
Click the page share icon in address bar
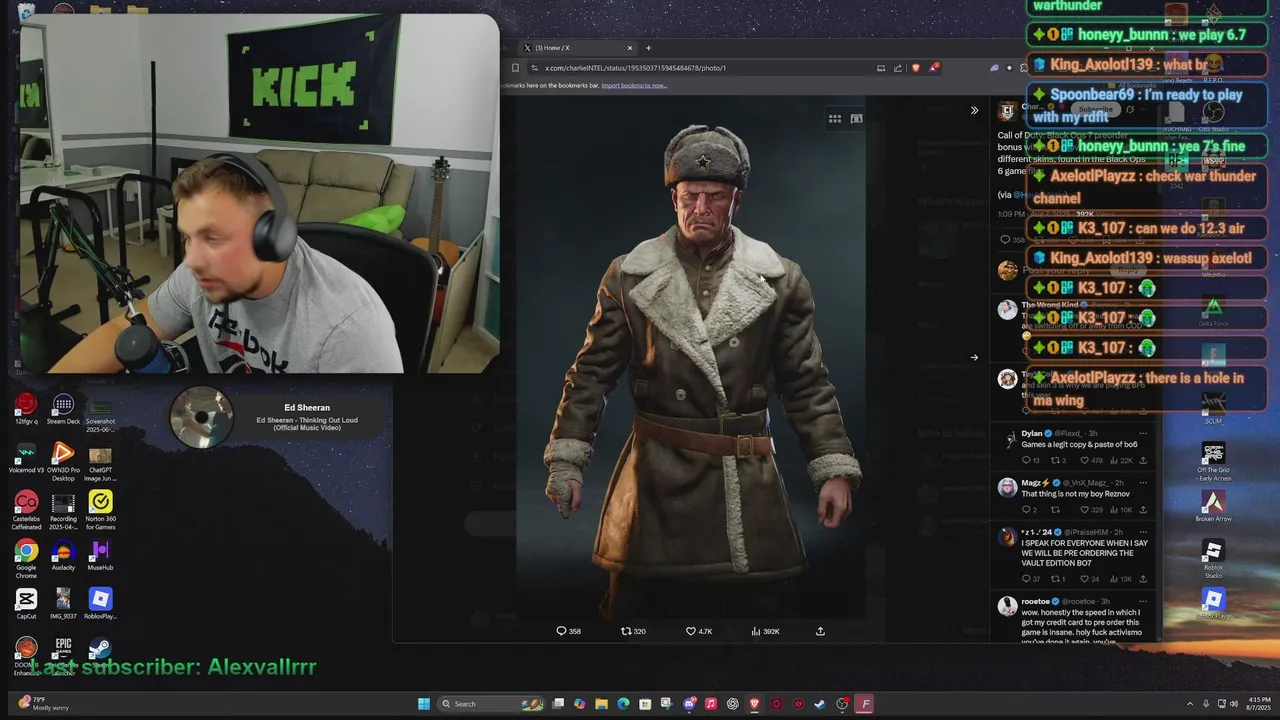click(898, 68)
